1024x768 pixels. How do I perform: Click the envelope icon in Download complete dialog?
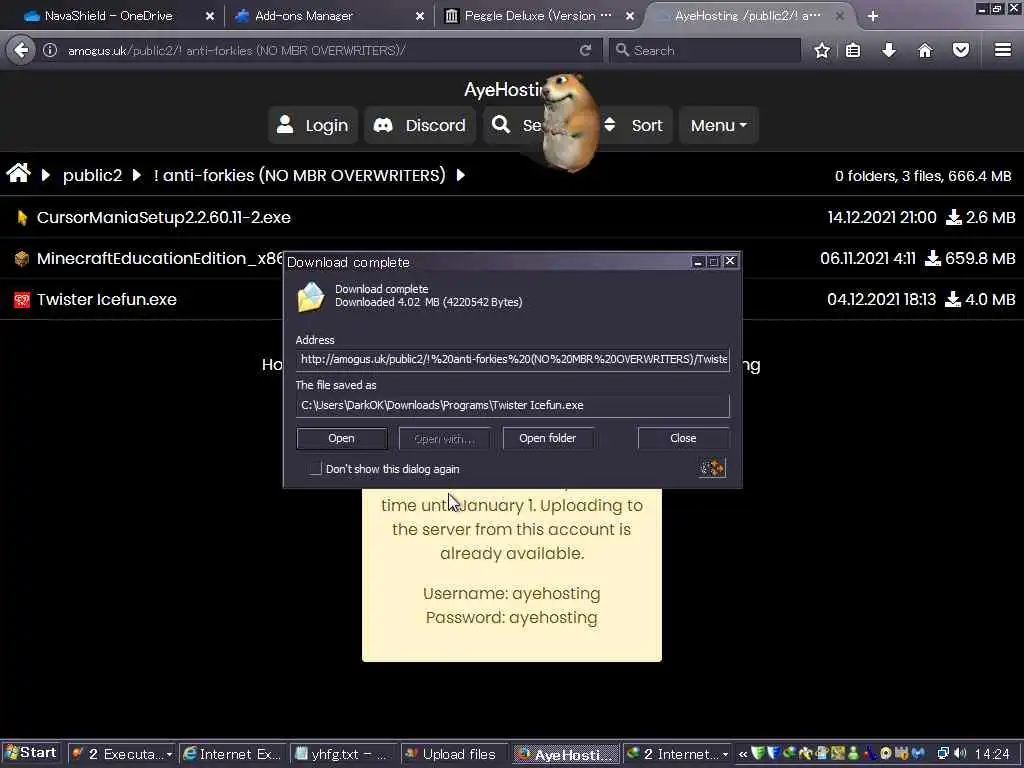click(x=311, y=297)
